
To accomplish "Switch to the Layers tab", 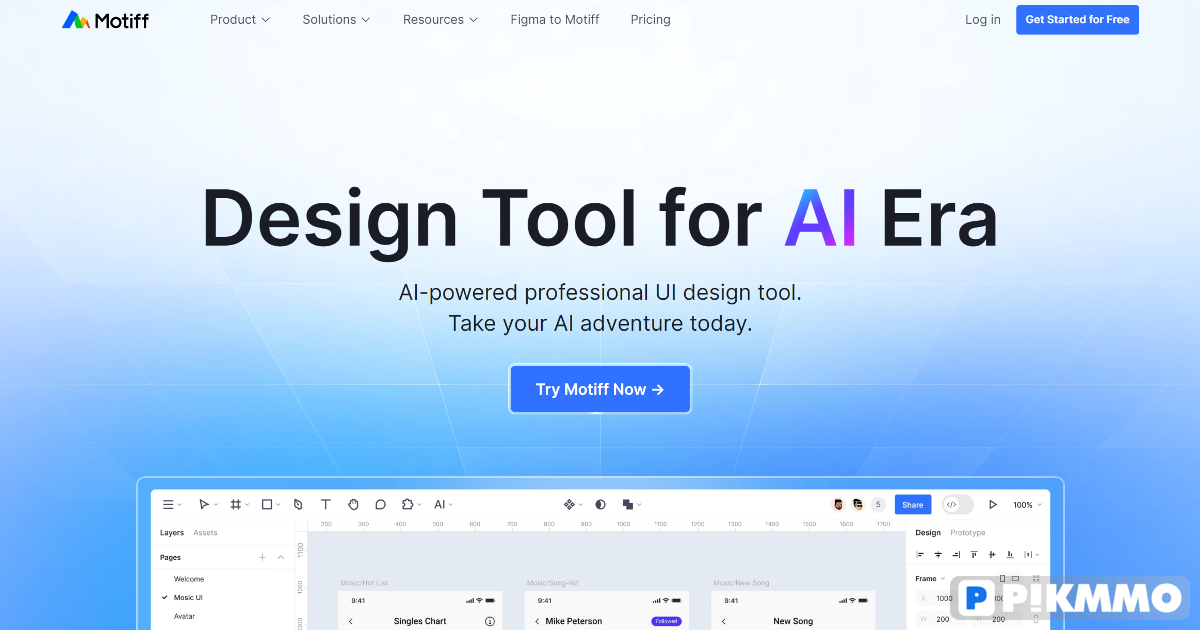I will click(x=172, y=533).
